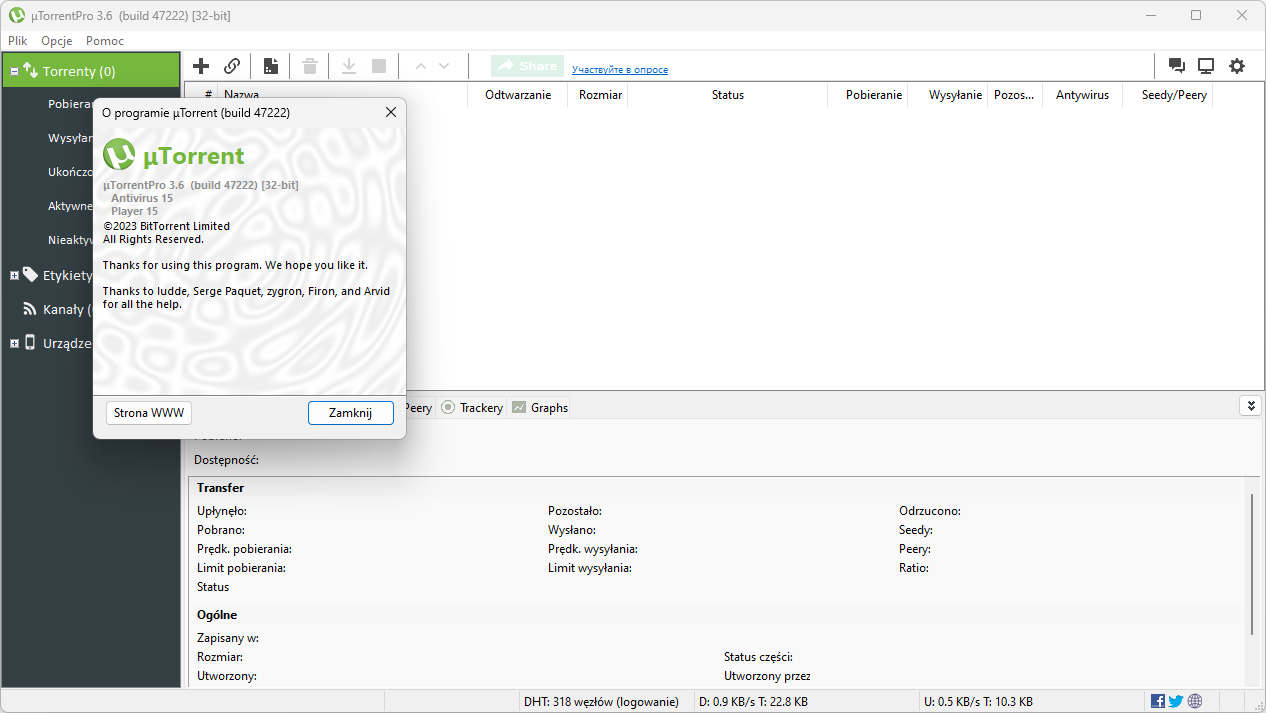Screen dimensions: 1266x713
Task: Switch to the Graphs tab
Action: click(540, 407)
